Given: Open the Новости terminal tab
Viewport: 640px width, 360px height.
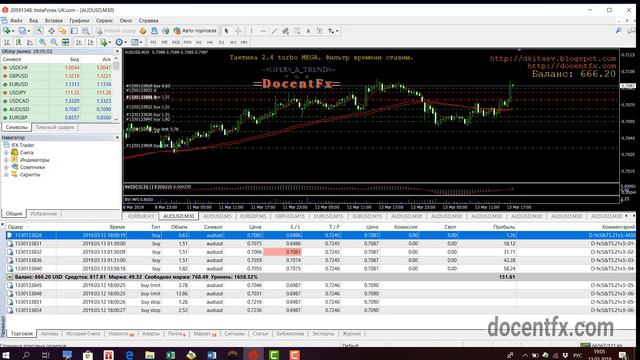Looking at the screenshot, I should click(121, 334).
